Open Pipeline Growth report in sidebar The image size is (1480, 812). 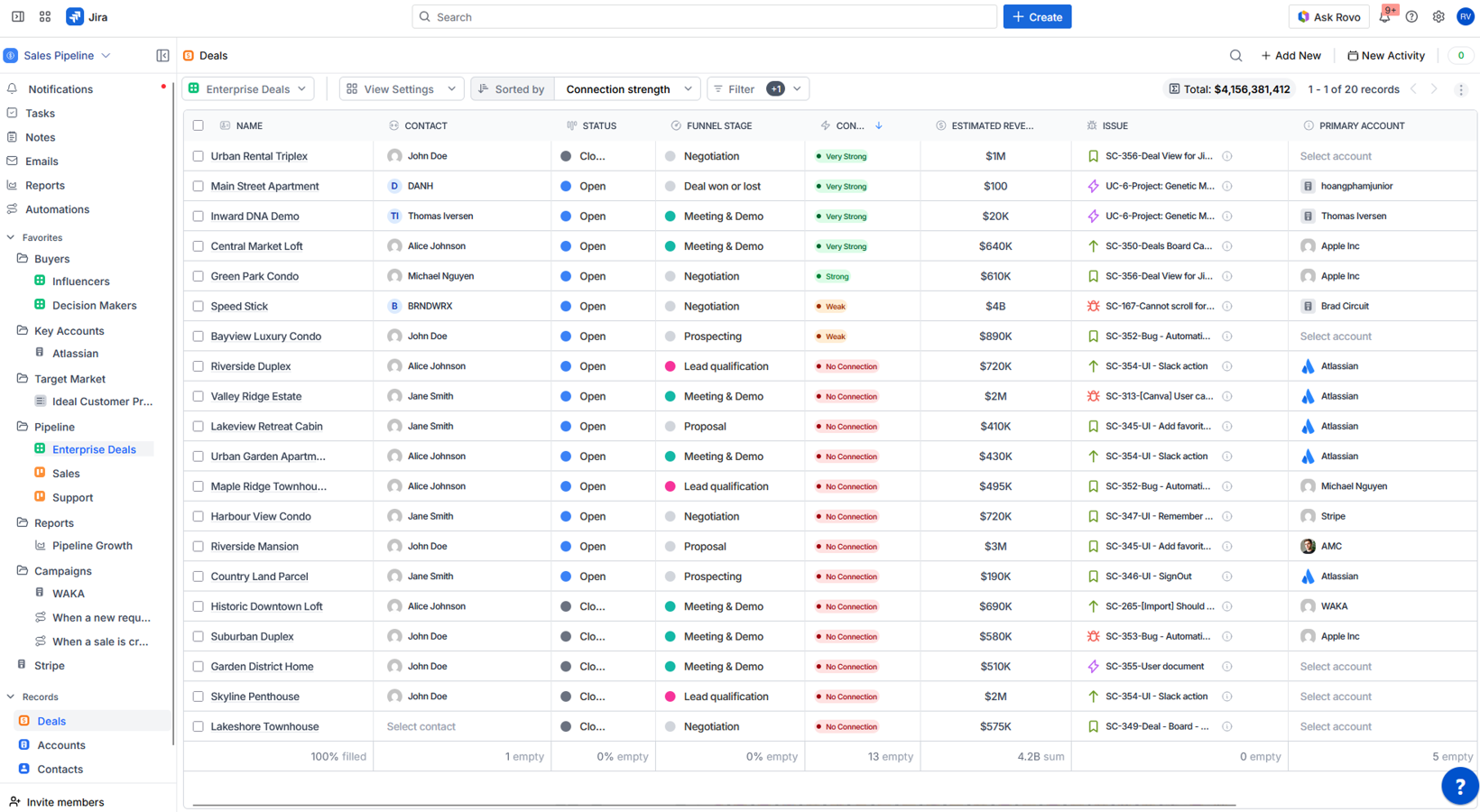click(x=92, y=546)
